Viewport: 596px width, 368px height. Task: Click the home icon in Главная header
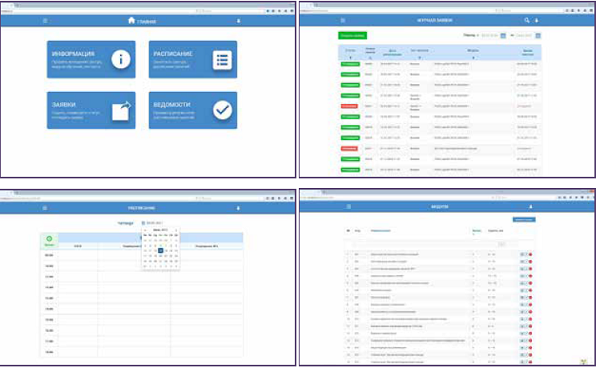click(132, 21)
